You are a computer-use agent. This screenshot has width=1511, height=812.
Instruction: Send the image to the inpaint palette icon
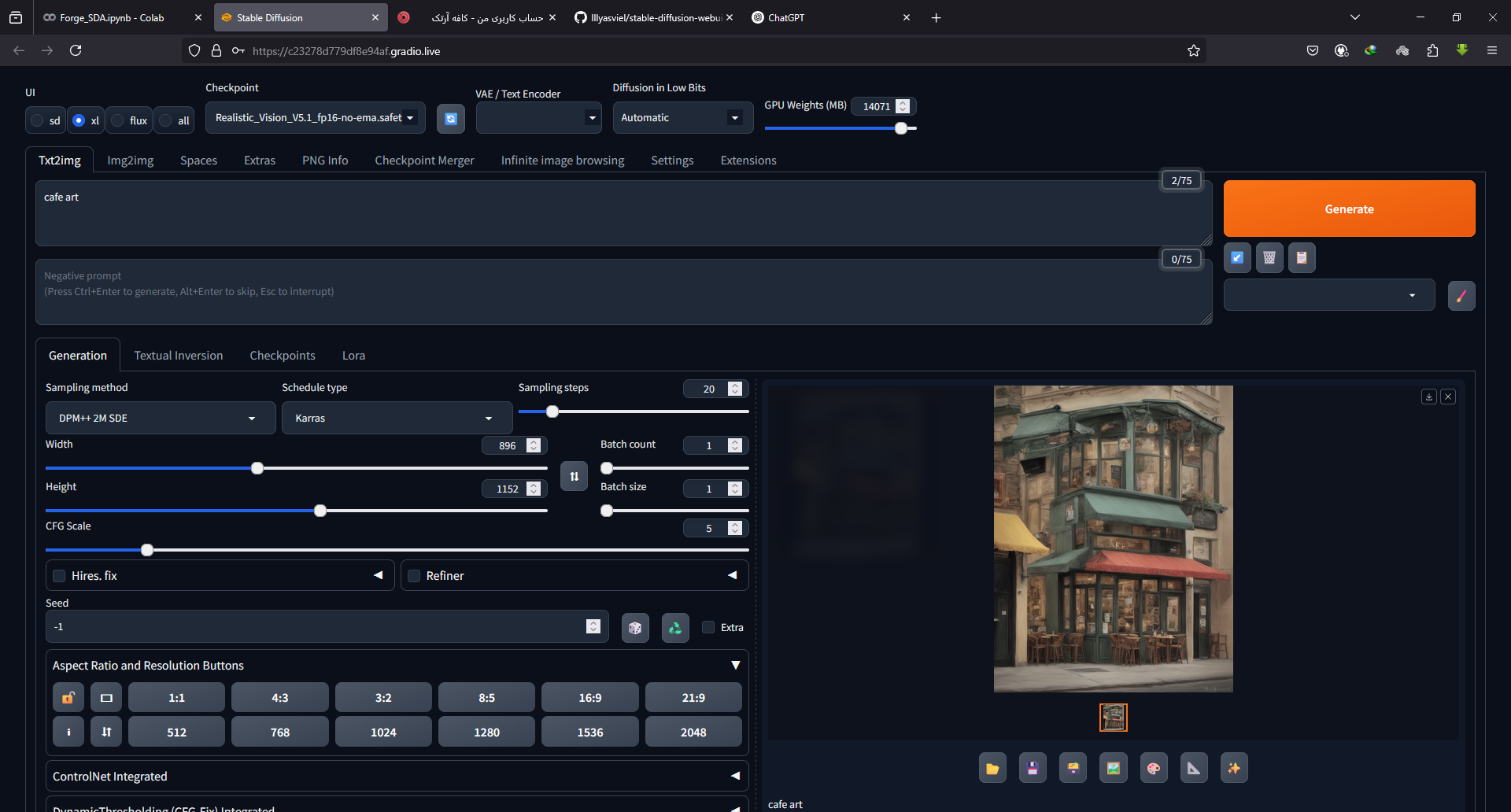pyautogui.click(x=1154, y=768)
